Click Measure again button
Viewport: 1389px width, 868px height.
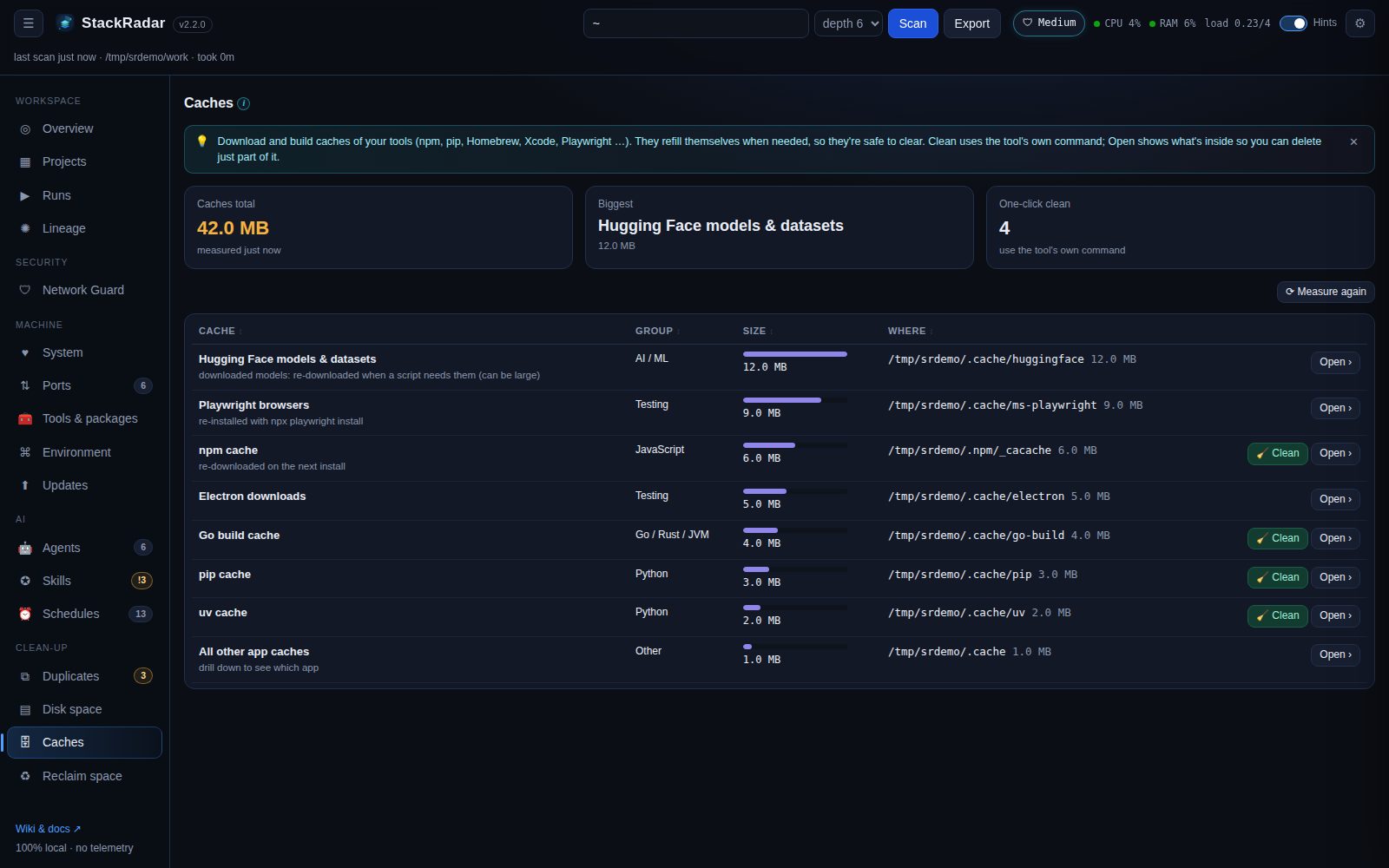[x=1326, y=292]
